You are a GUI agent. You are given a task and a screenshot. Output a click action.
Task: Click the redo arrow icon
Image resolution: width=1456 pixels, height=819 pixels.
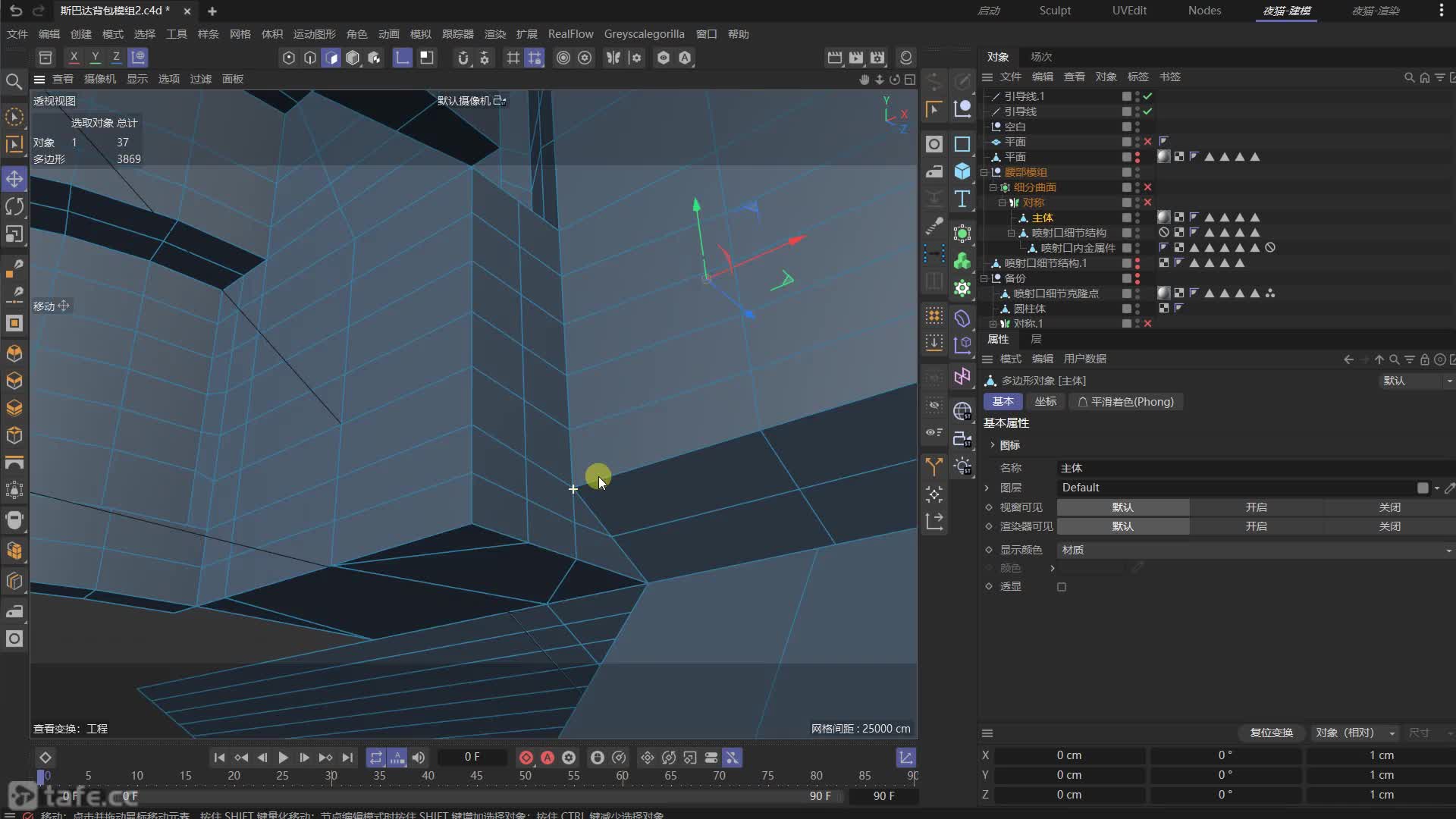(x=39, y=11)
